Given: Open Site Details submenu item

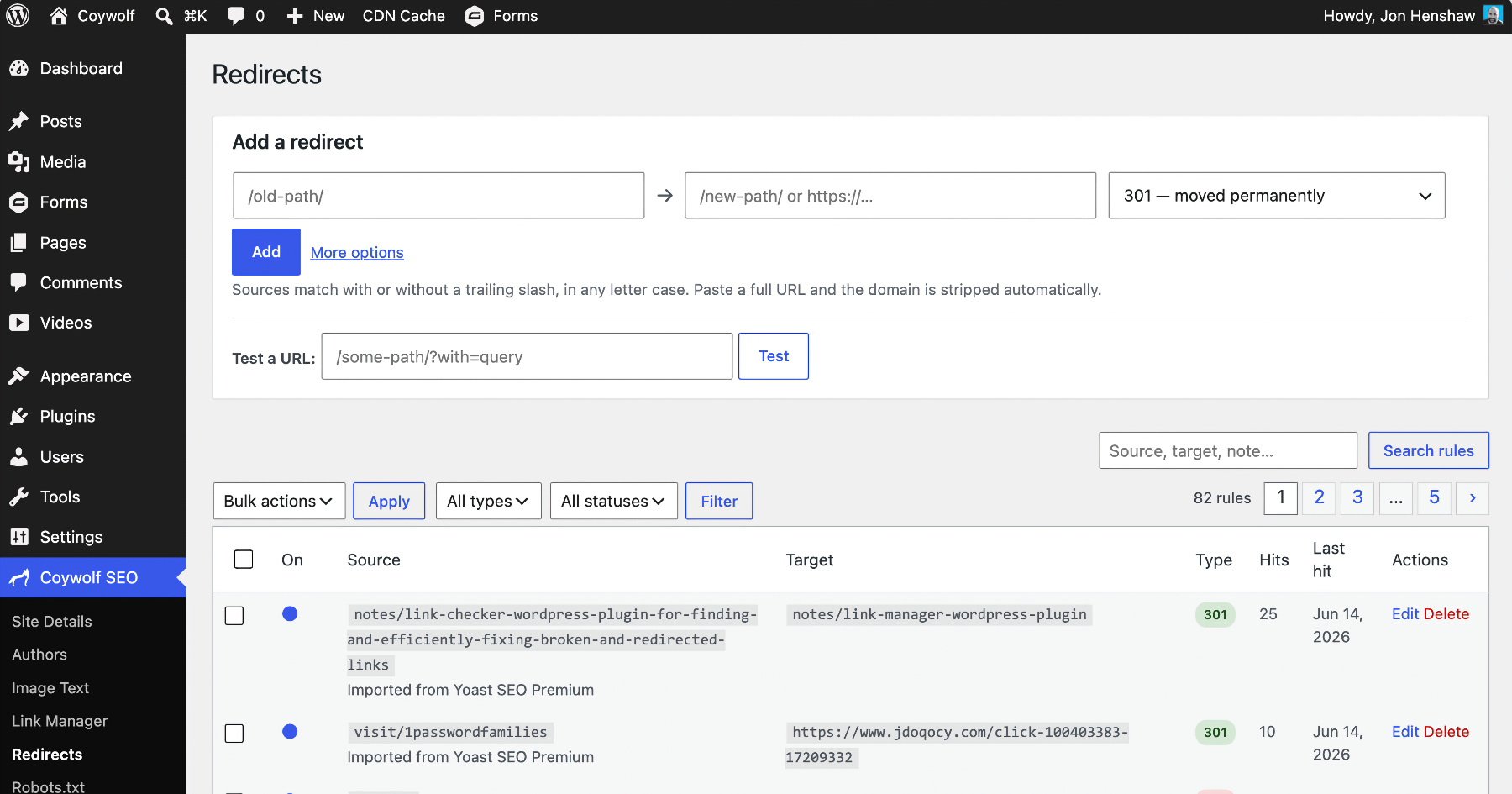Looking at the screenshot, I should (x=52, y=622).
